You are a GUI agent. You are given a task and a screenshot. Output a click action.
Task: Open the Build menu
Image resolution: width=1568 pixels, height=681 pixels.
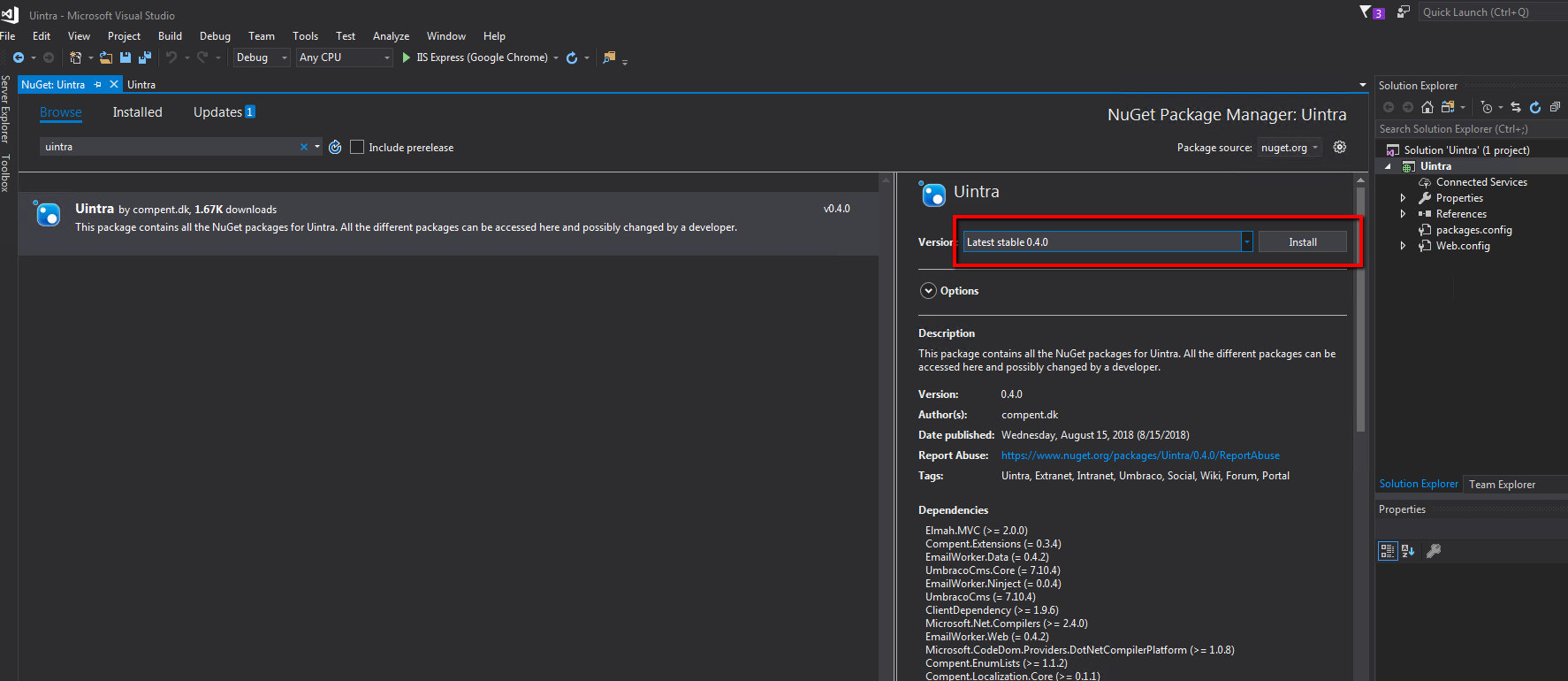[170, 36]
